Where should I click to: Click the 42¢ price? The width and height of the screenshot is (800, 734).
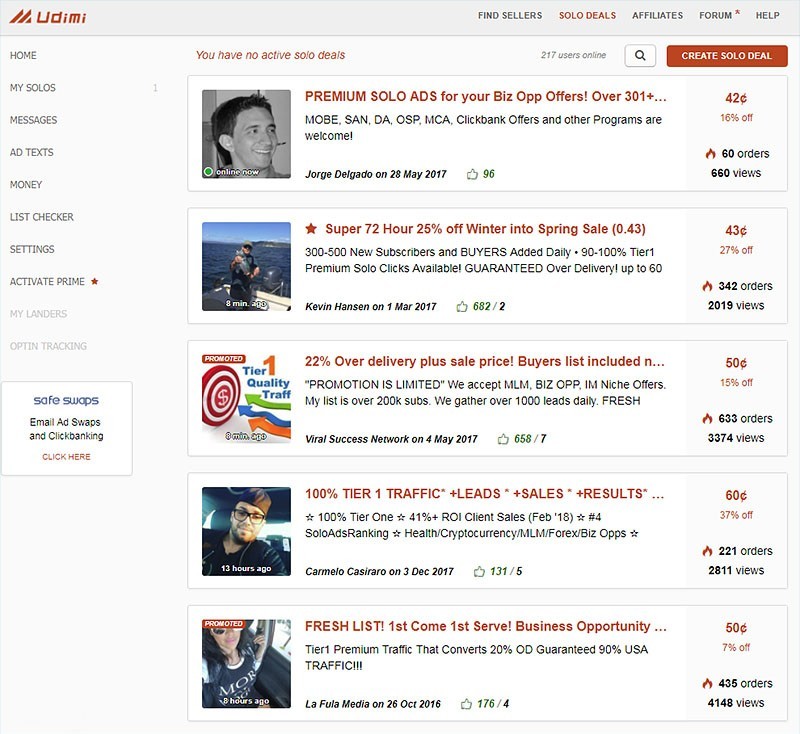(x=736, y=98)
